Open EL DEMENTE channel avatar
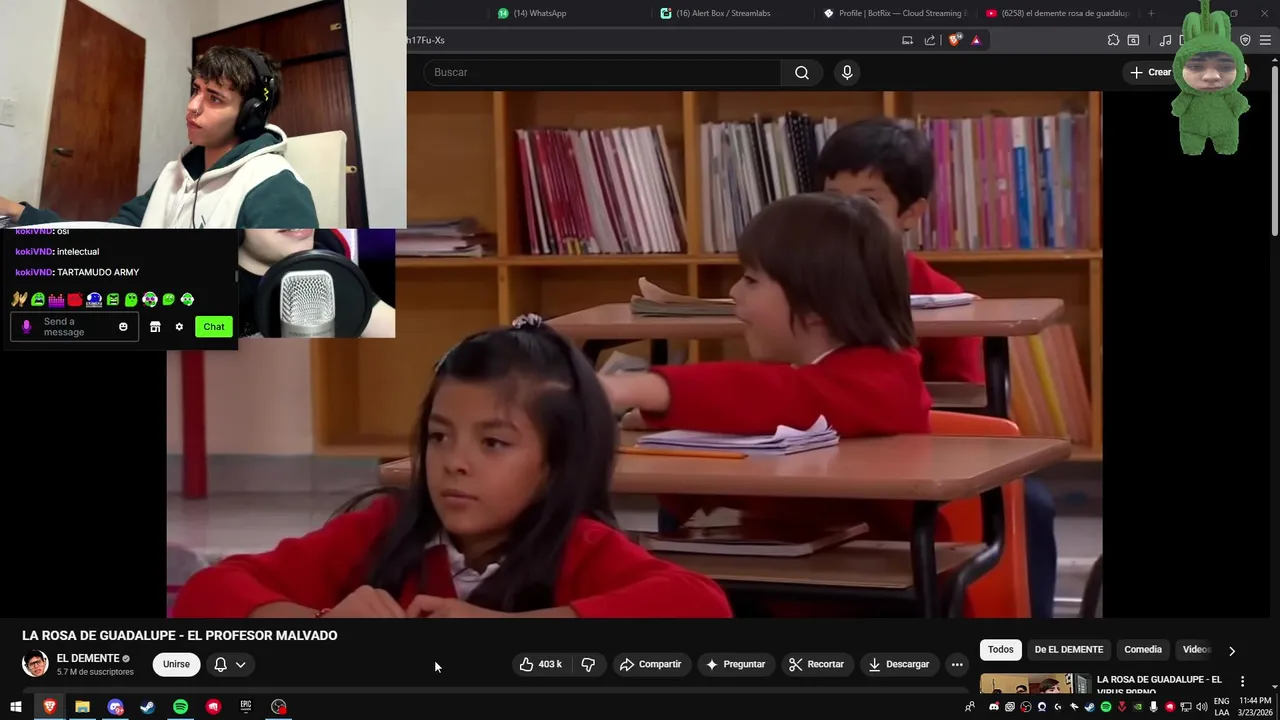Image resolution: width=1280 pixels, height=720 pixels. pyautogui.click(x=35, y=664)
